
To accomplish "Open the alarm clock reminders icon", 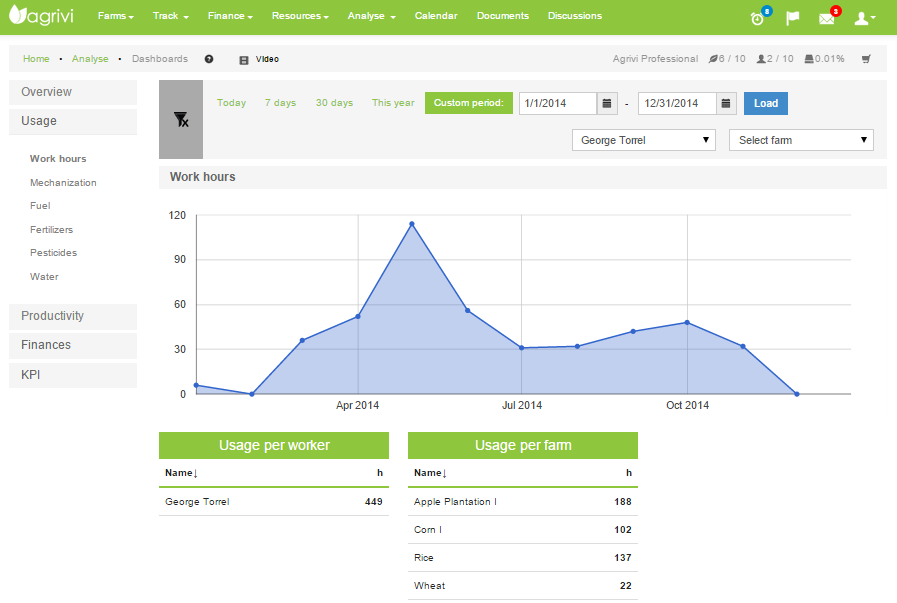I will click(x=758, y=18).
